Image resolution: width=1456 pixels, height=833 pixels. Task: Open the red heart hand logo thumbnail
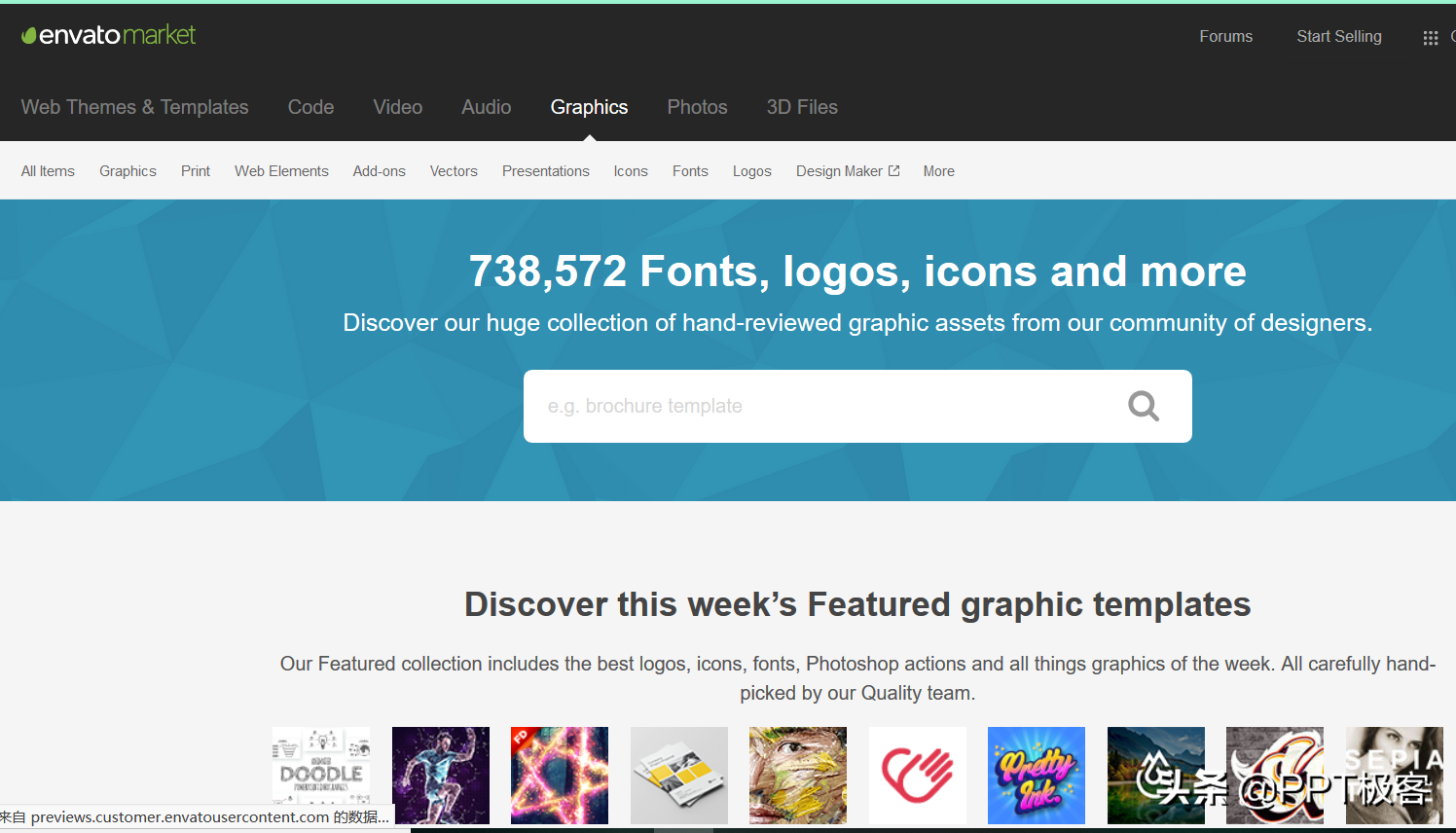point(918,776)
